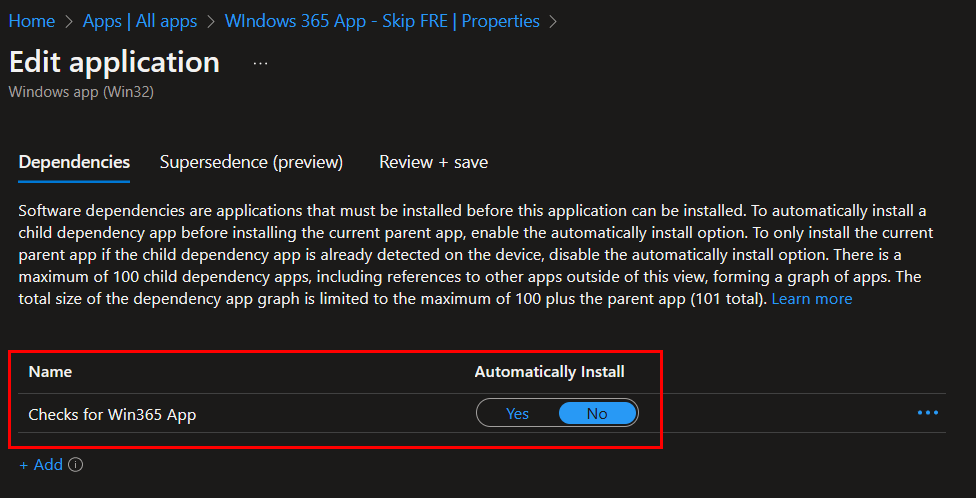The height and width of the screenshot is (498, 976).
Task: Go to the Review + save tab
Action: tap(433, 162)
